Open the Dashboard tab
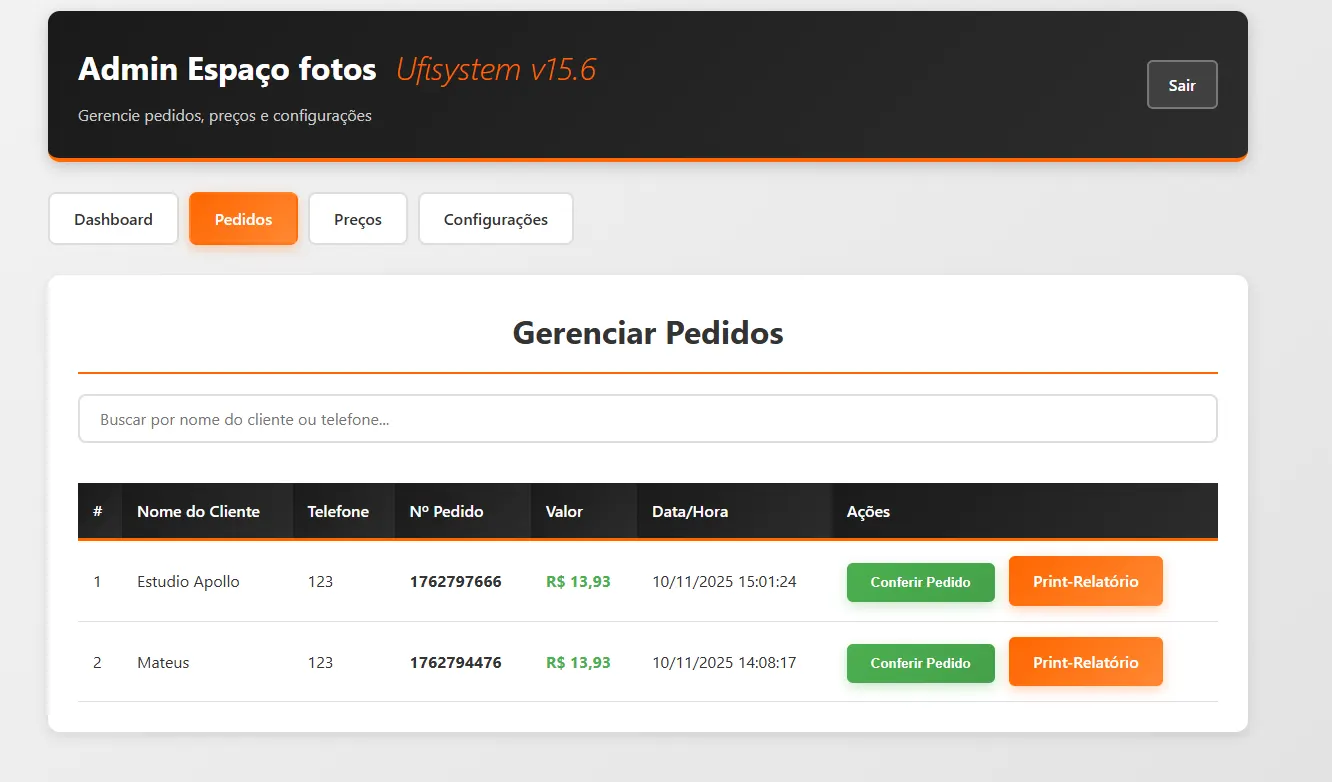Viewport: 1332px width, 782px height. [113, 219]
